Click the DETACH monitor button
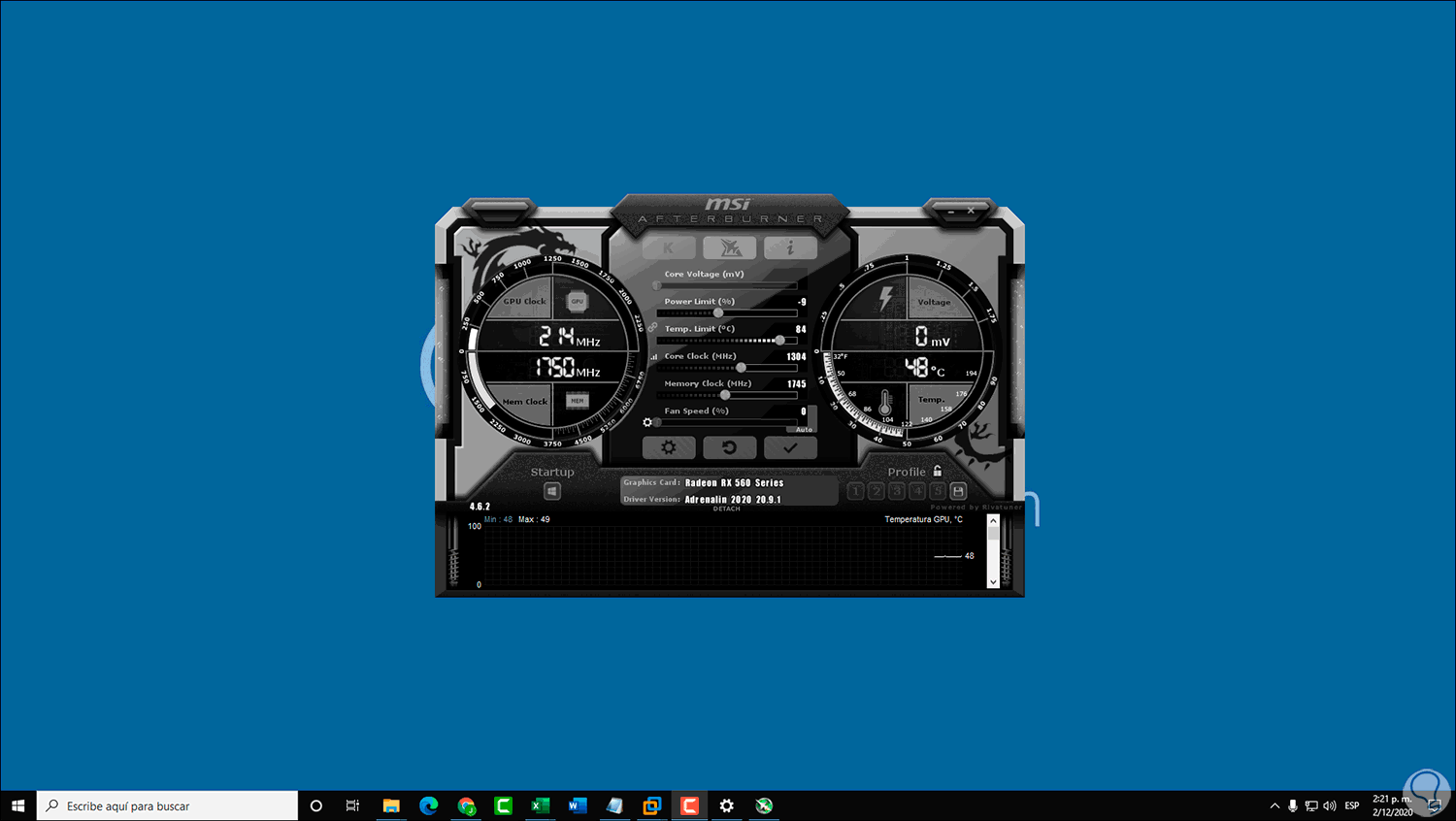This screenshot has height=821, width=1456. 726,509
